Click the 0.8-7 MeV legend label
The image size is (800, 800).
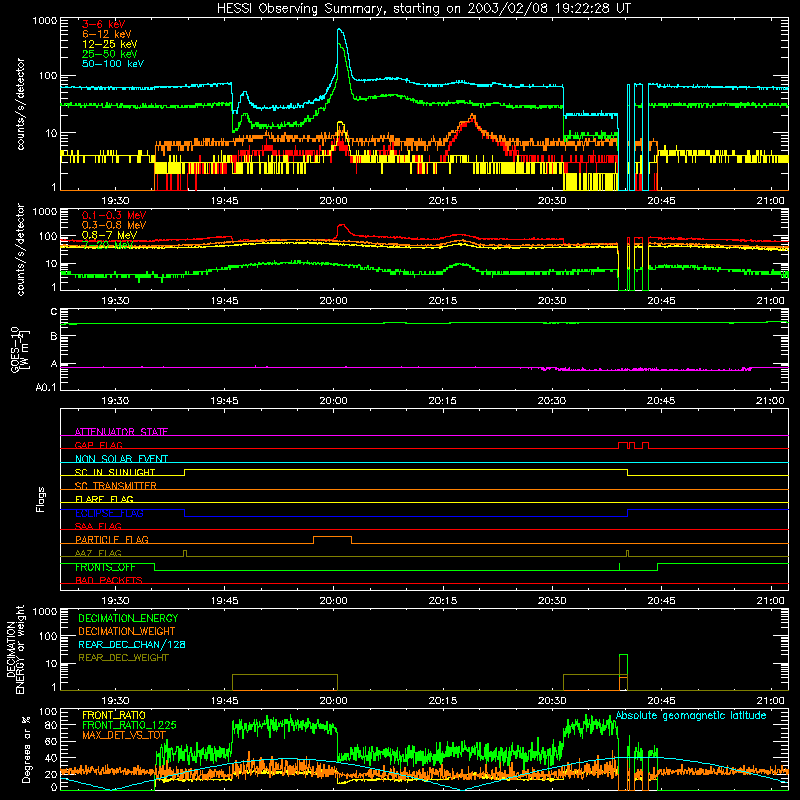109,235
